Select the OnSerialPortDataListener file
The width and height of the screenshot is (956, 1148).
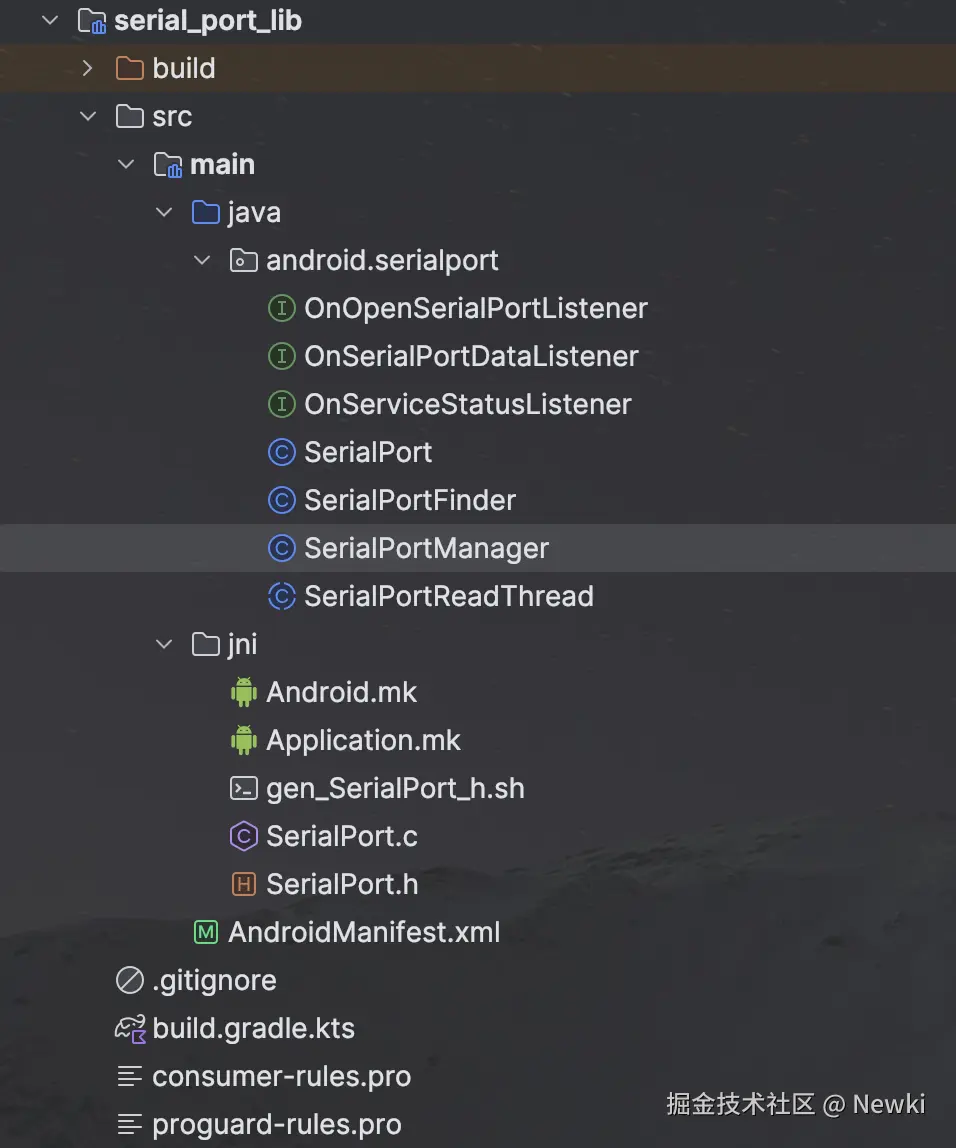pyautogui.click(x=471, y=356)
